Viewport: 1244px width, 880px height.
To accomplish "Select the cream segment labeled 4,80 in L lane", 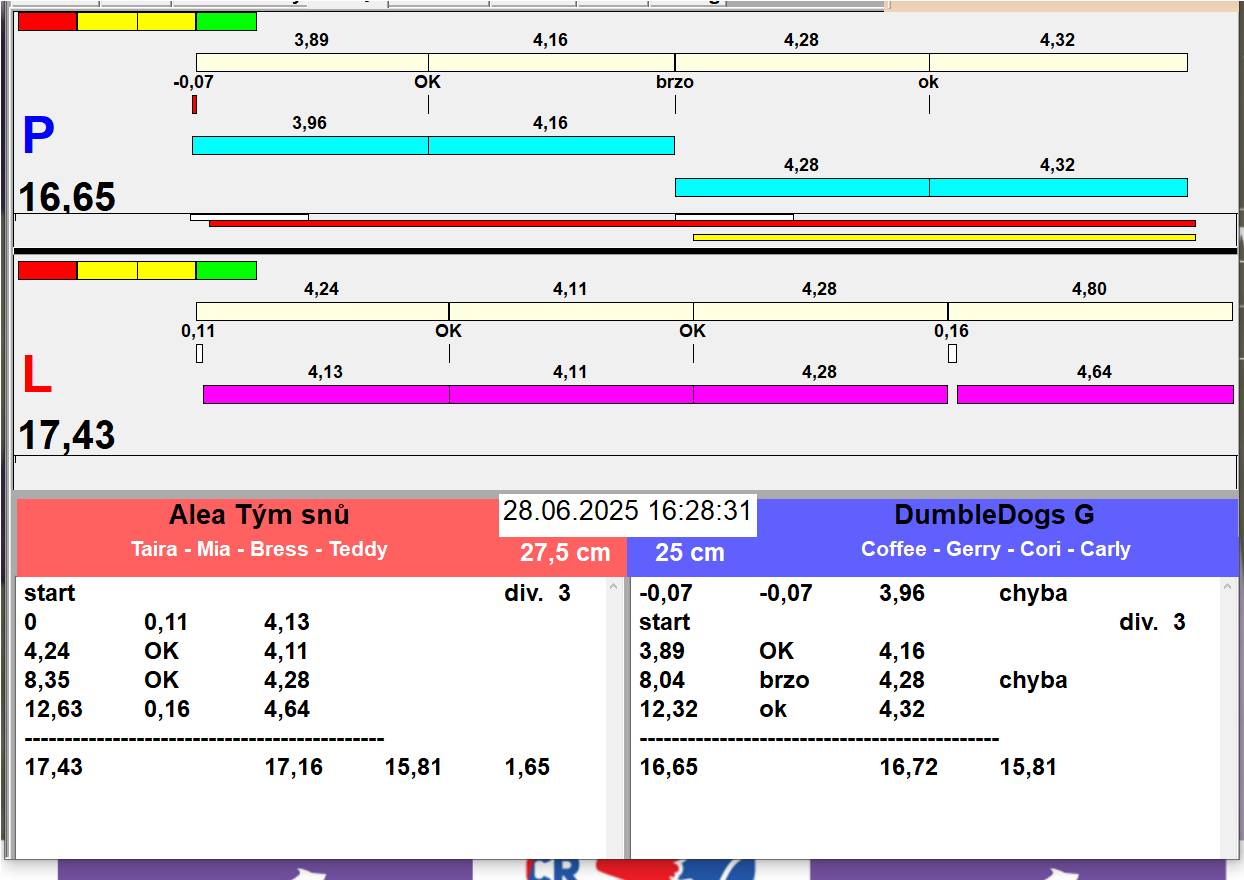I will (1090, 311).
